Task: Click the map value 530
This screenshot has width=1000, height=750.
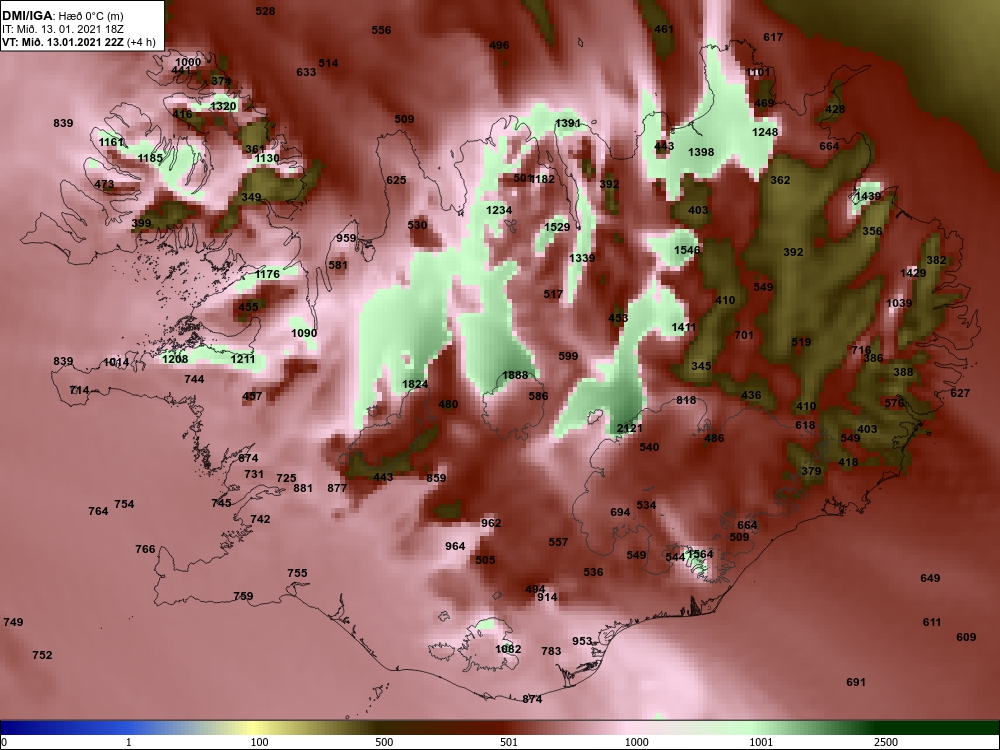Action: (x=417, y=225)
